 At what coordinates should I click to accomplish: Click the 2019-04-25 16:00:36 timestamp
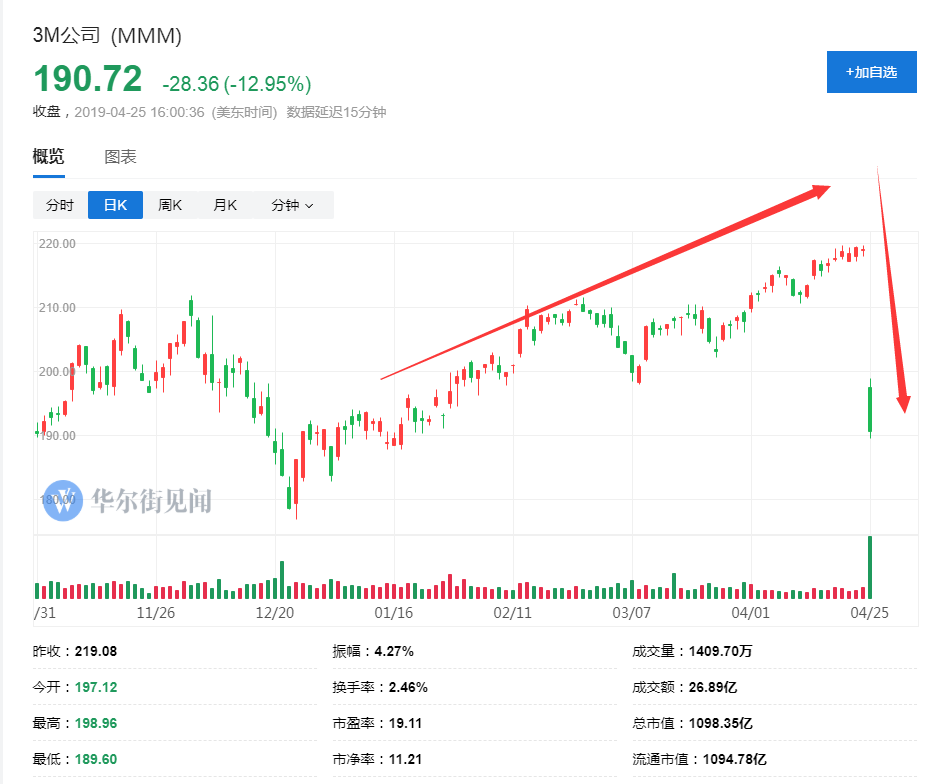(x=139, y=112)
